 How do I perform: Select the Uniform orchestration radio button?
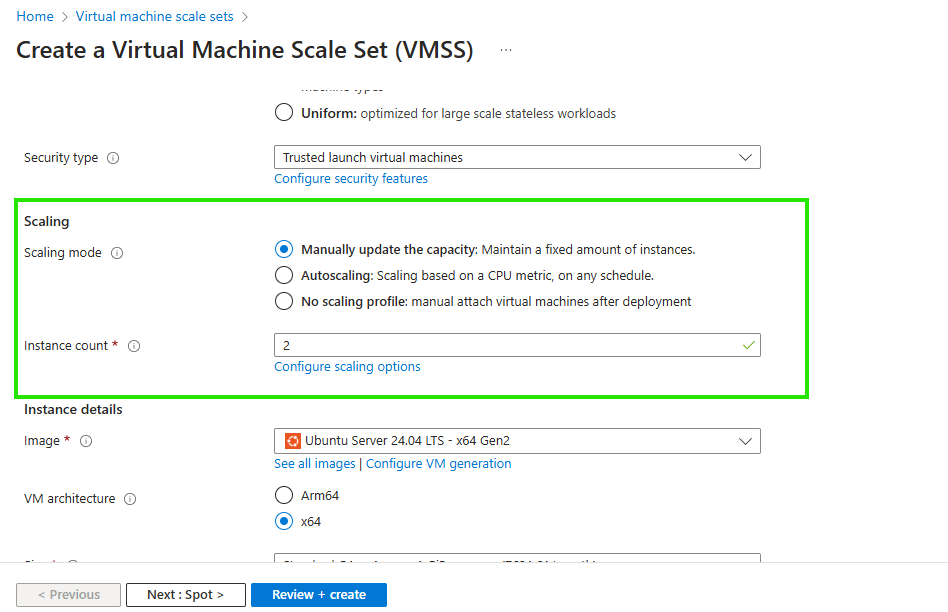point(284,113)
